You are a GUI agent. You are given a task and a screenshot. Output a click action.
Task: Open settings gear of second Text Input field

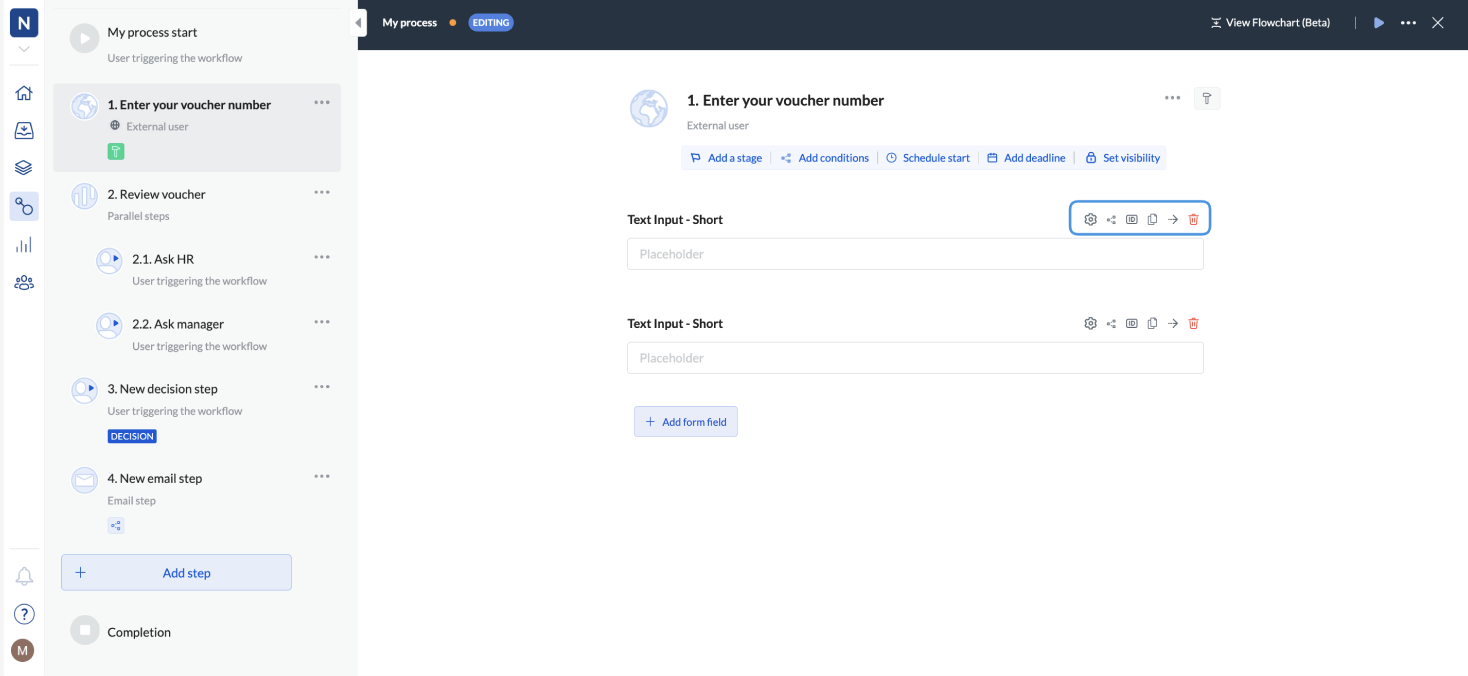pyautogui.click(x=1090, y=323)
